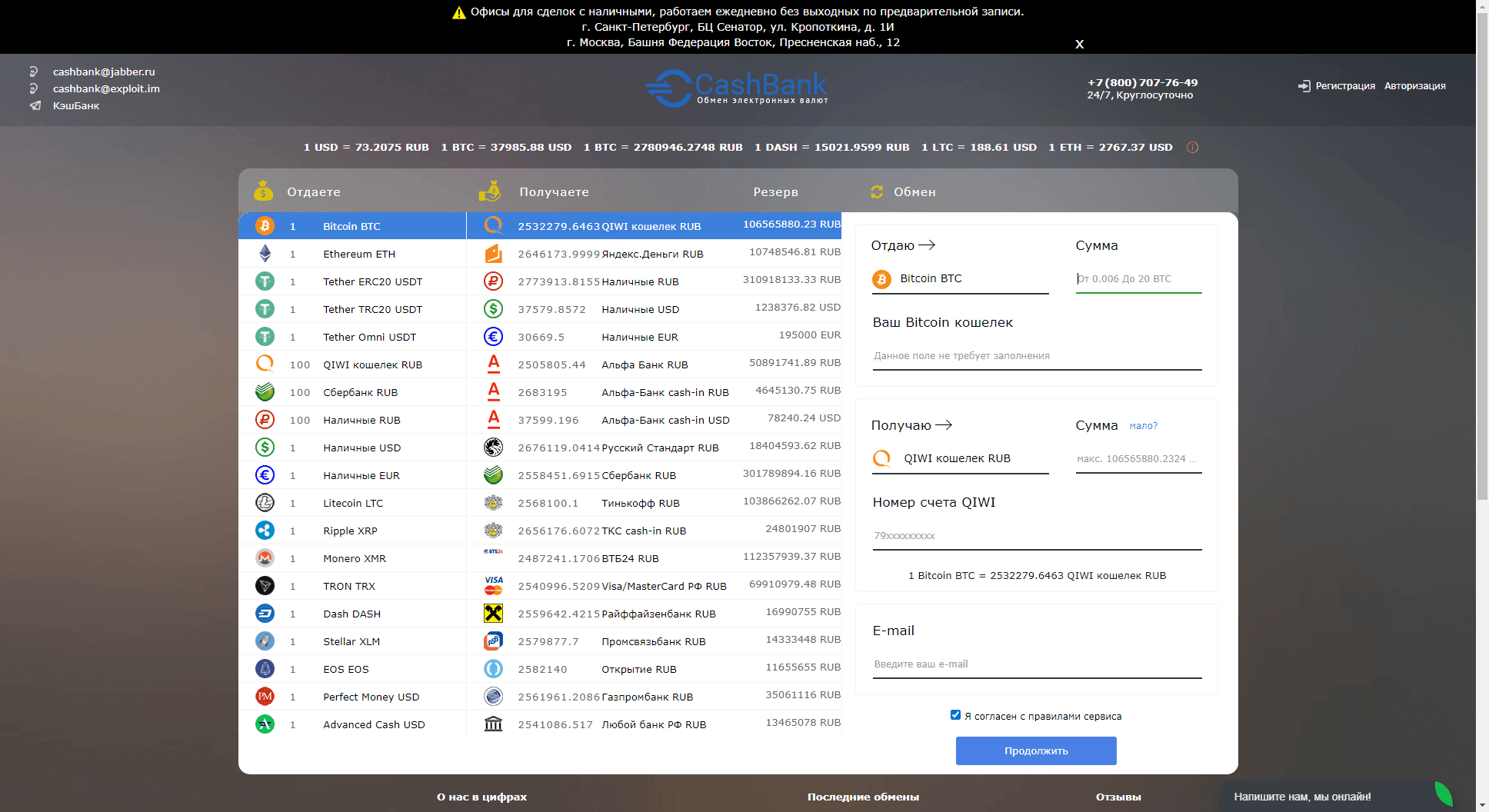Open the QIWI кошелек RUB selector under Получаю

959,459
